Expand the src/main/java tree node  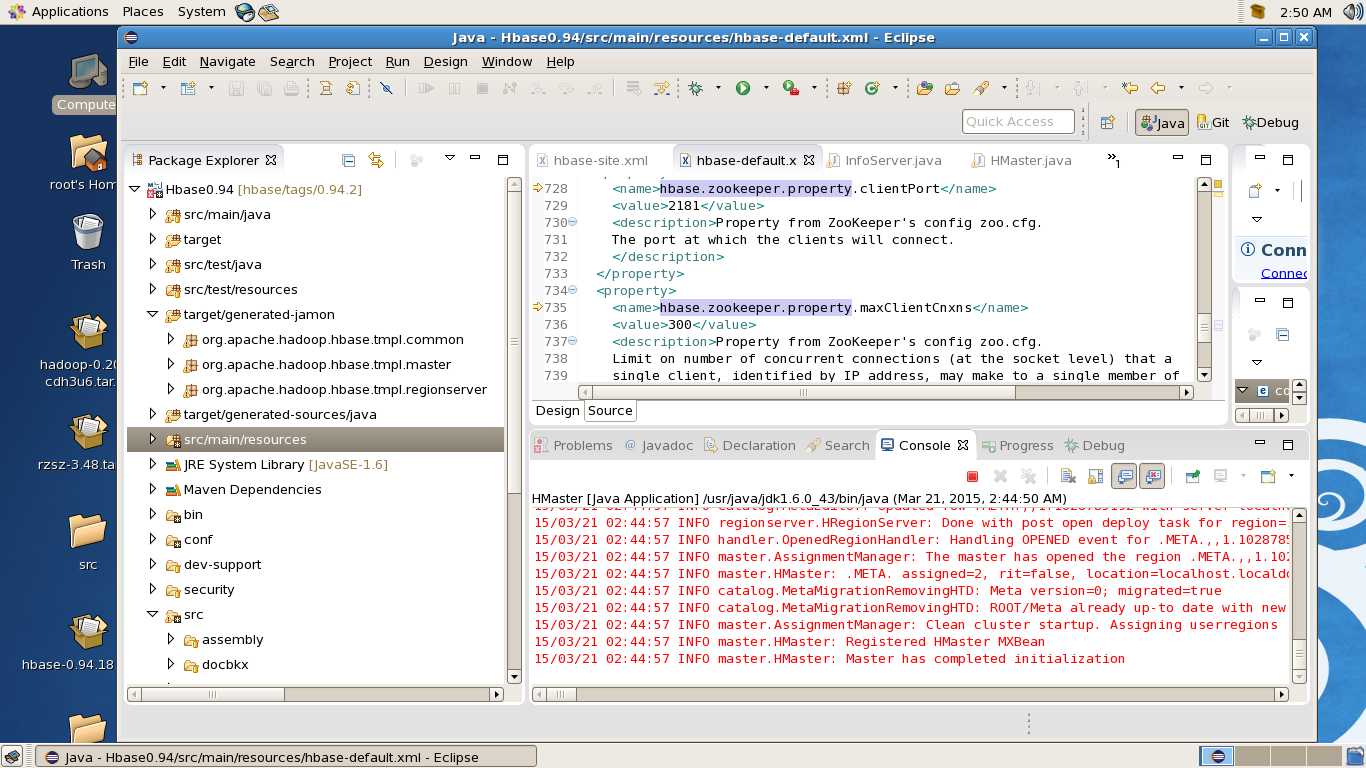pos(152,214)
